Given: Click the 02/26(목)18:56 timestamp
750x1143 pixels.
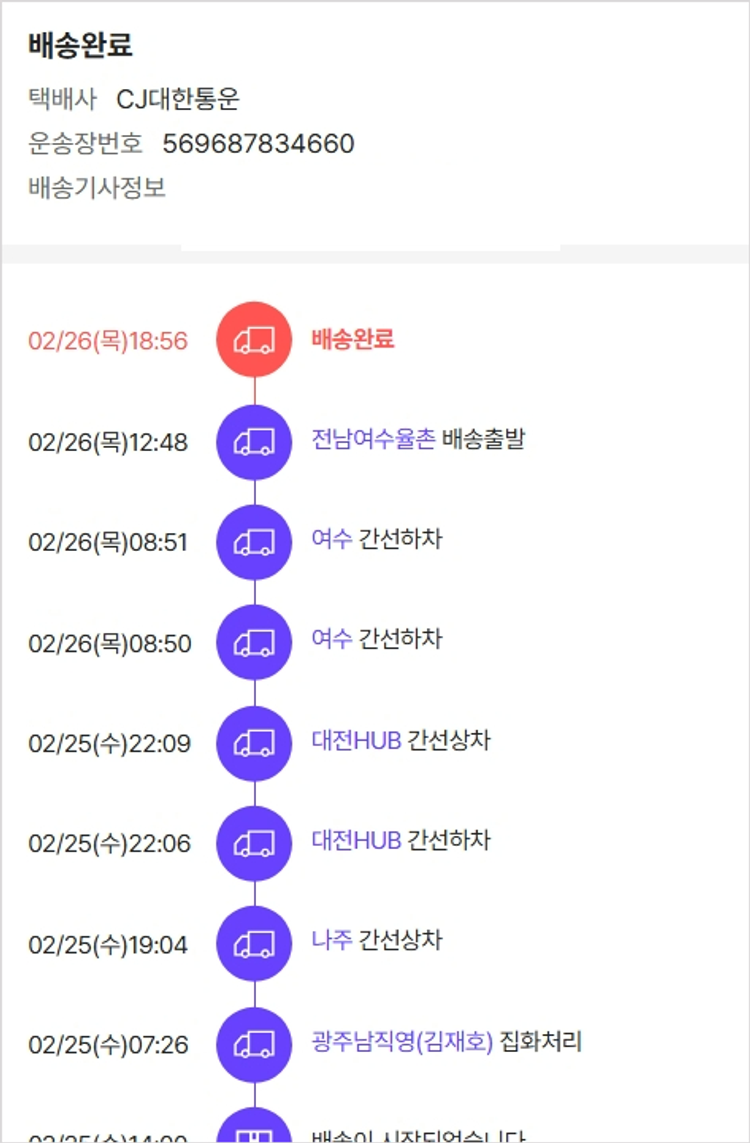Looking at the screenshot, I should coord(108,341).
